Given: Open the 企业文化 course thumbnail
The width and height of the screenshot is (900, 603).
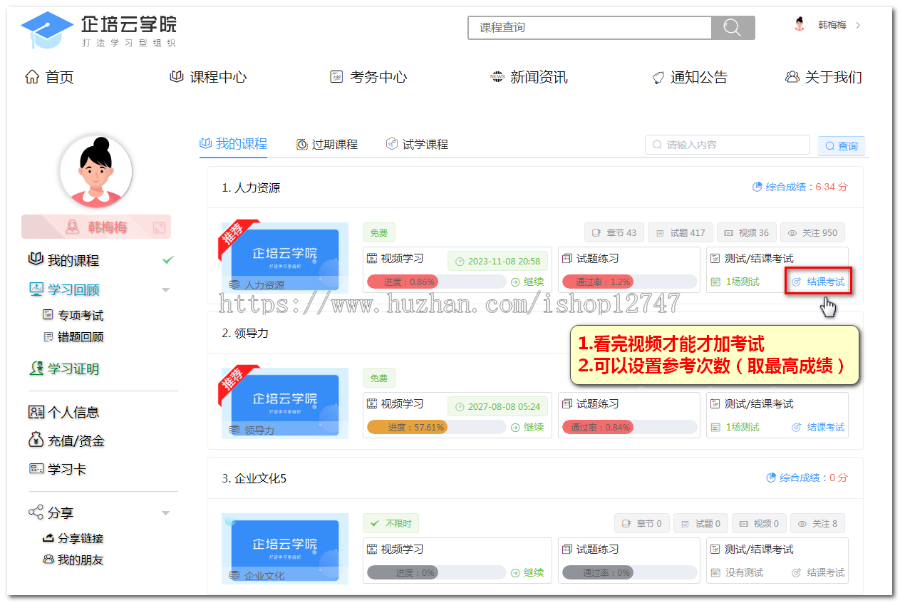Looking at the screenshot, I should click(285, 548).
